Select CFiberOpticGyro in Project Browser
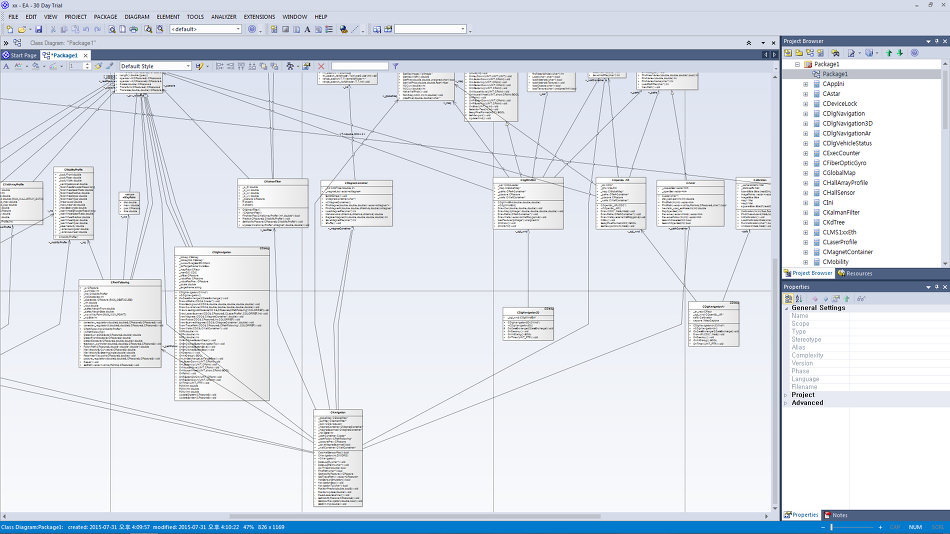The image size is (950, 534). [x=844, y=163]
